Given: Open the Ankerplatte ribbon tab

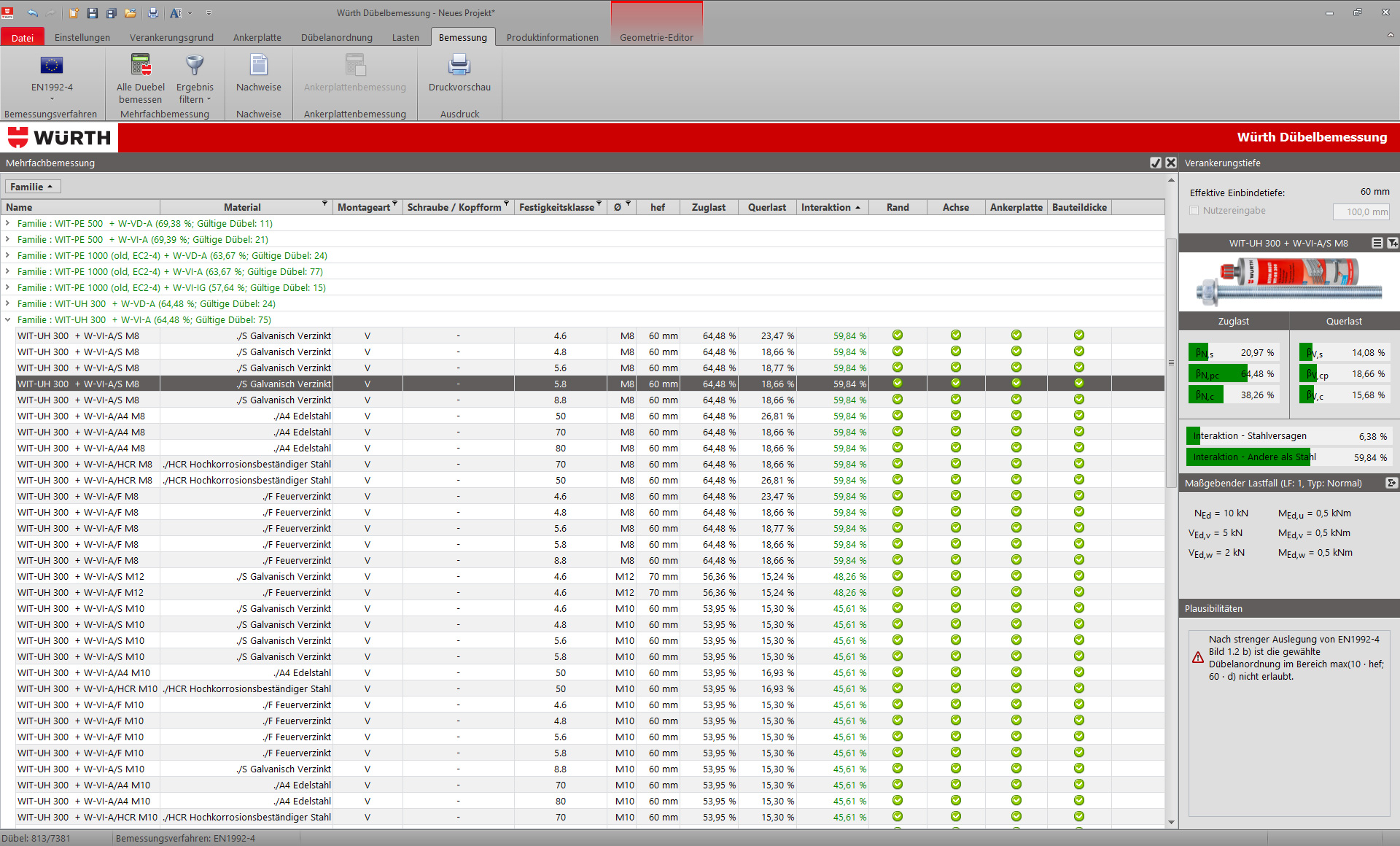Looking at the screenshot, I should [x=257, y=37].
